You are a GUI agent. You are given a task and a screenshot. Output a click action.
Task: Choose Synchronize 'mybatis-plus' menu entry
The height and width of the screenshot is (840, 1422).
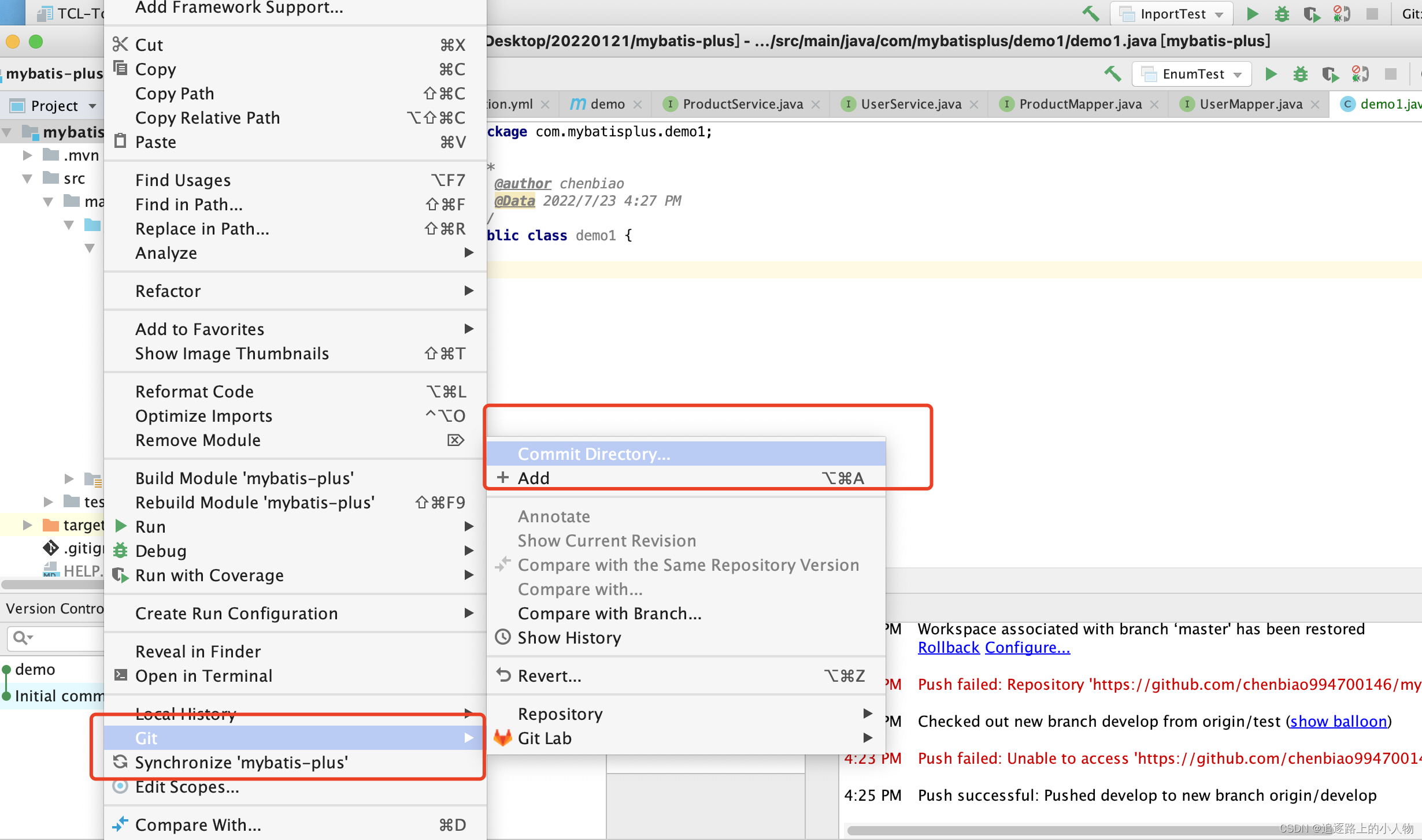click(241, 763)
